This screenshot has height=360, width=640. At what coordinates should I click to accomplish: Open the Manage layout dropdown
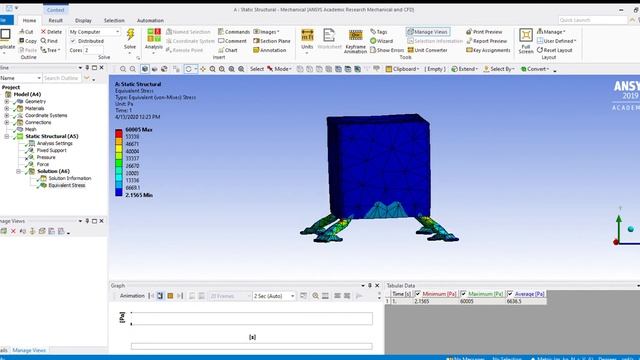point(551,31)
